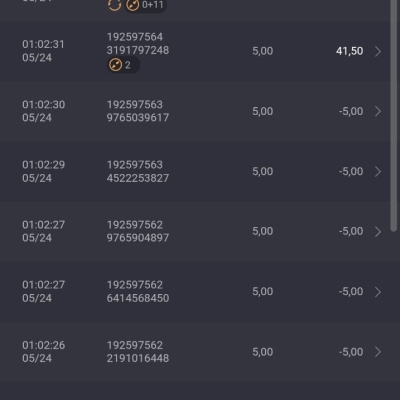Click the 0+11 badge icon
Screen dimensions: 400x400
(x=133, y=5)
